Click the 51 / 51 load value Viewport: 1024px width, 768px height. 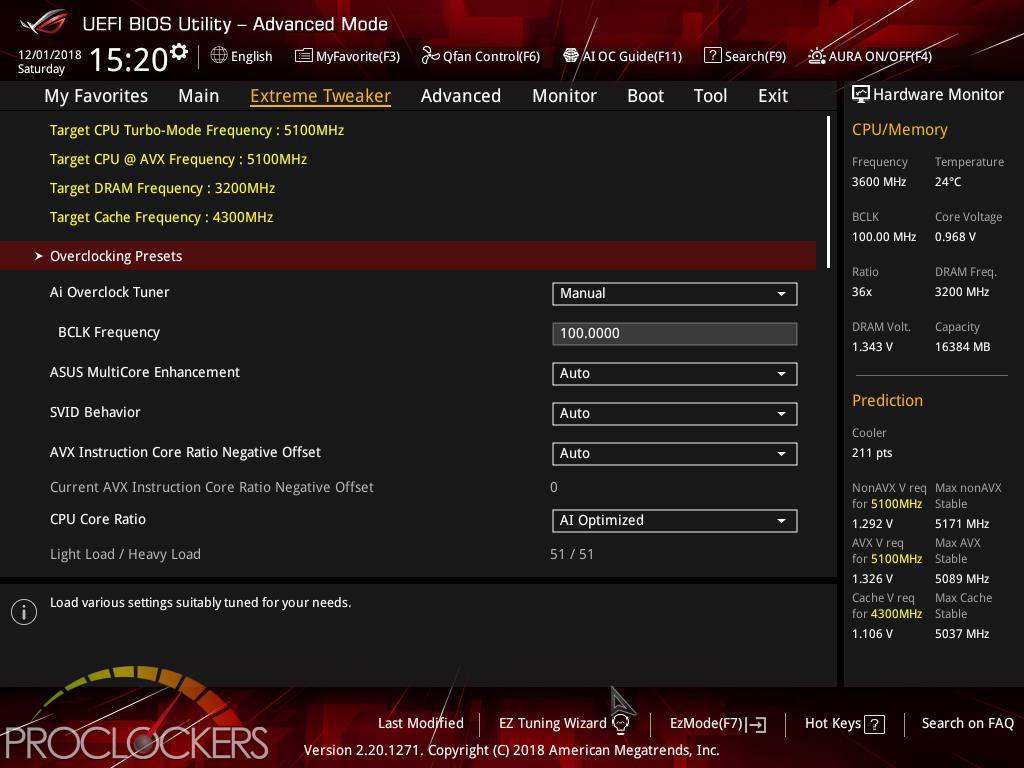pyautogui.click(x=572, y=554)
